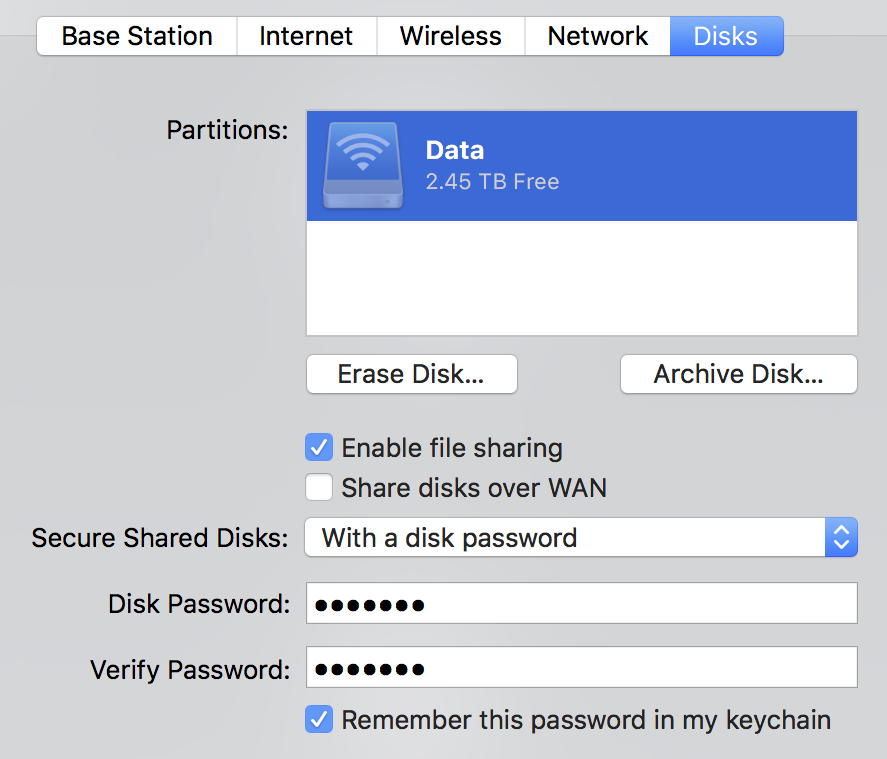Click the "2.45 TB Free" text
Image resolution: width=887 pixels, height=759 pixels.
(492, 182)
